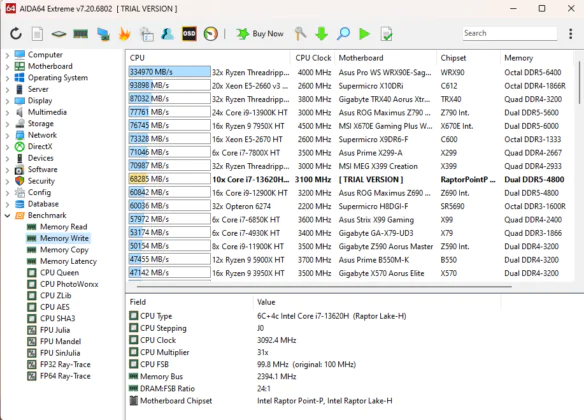Sort by the CPU Clock column header
The image size is (584, 420).
[x=313, y=58]
